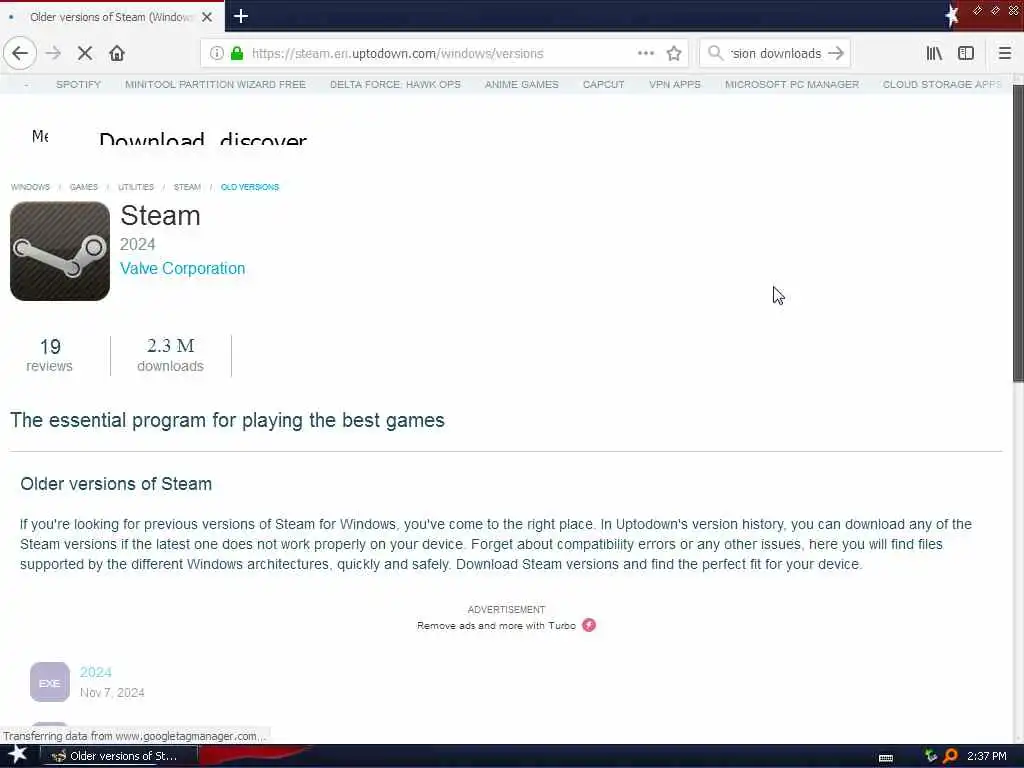Screen dimensions: 1024x768
Task: Go to WINDOWS breadcrumb
Action: pos(30,187)
